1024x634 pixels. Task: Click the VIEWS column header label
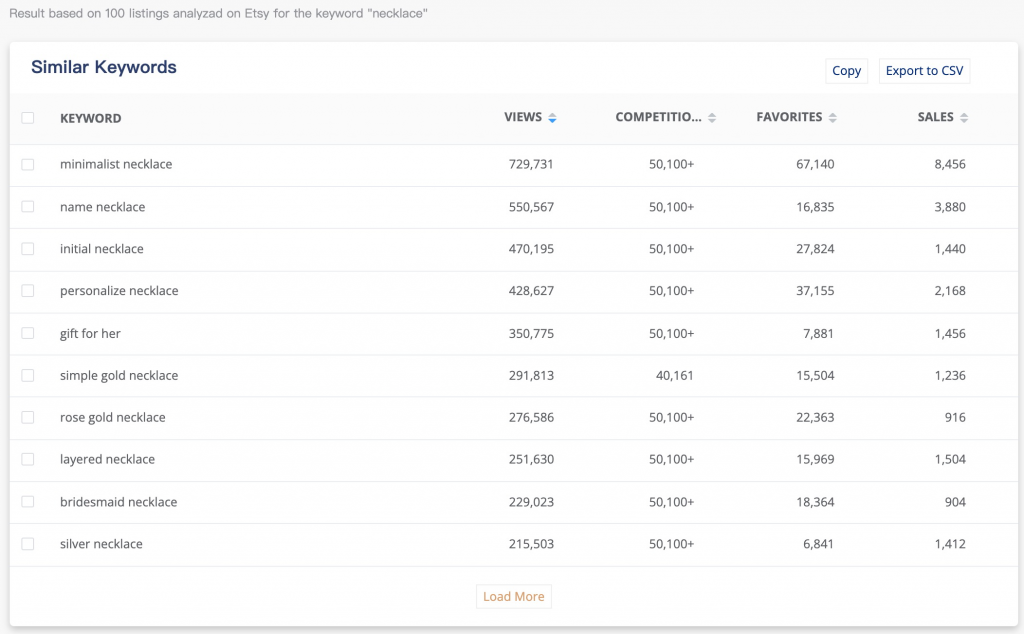522,118
